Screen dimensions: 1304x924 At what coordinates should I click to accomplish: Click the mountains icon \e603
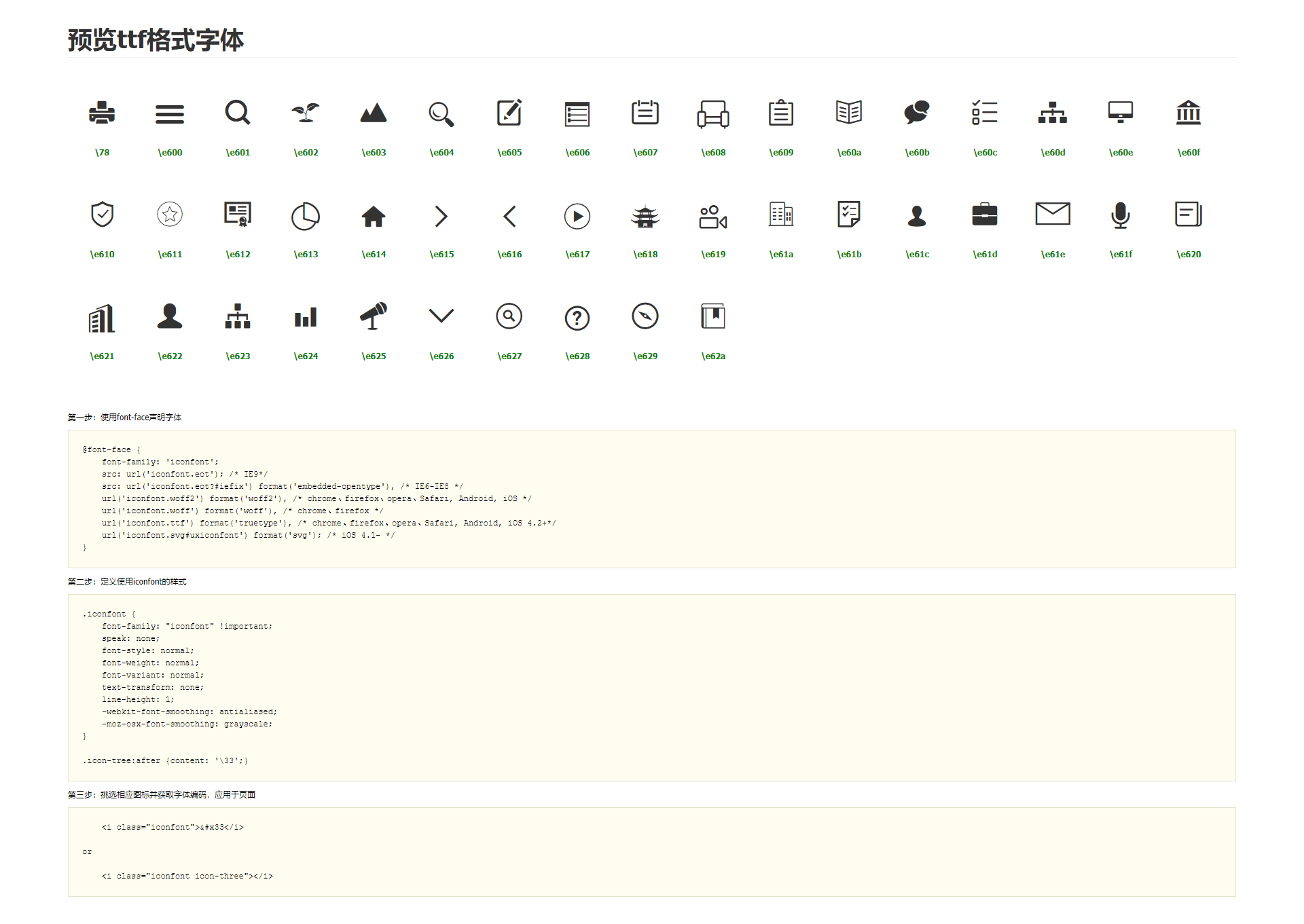click(x=374, y=113)
